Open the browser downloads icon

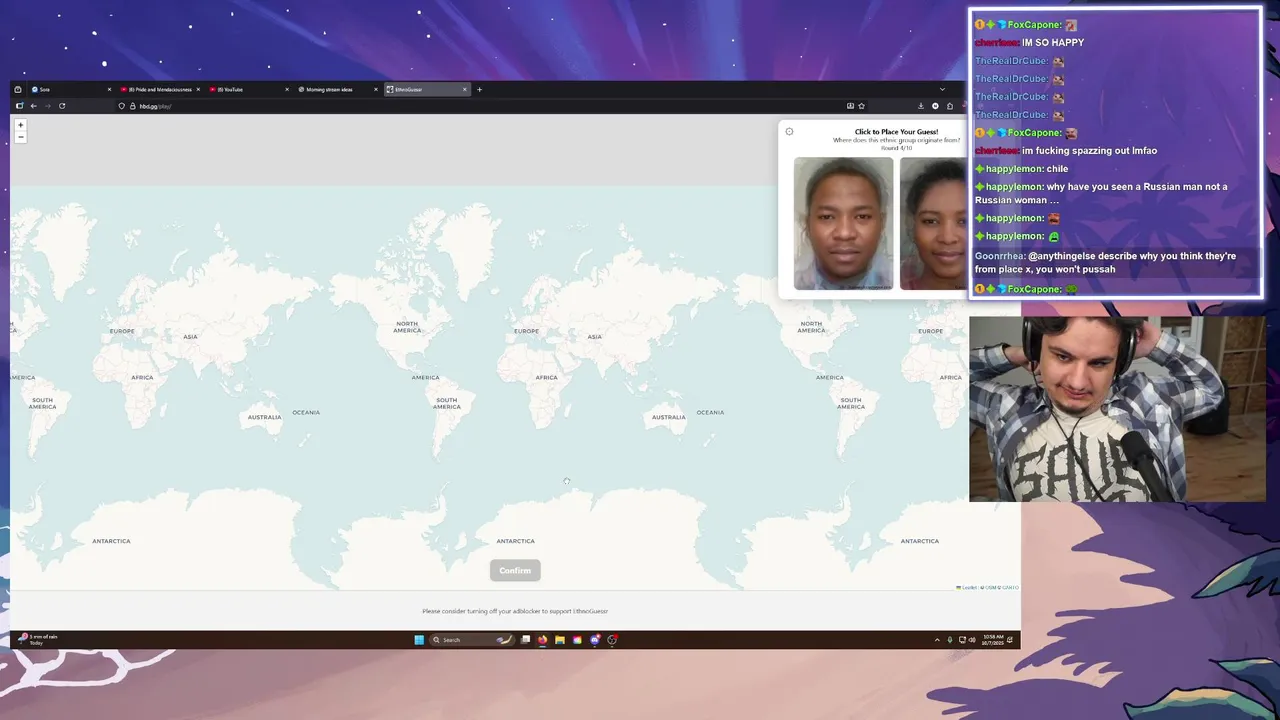point(921,106)
